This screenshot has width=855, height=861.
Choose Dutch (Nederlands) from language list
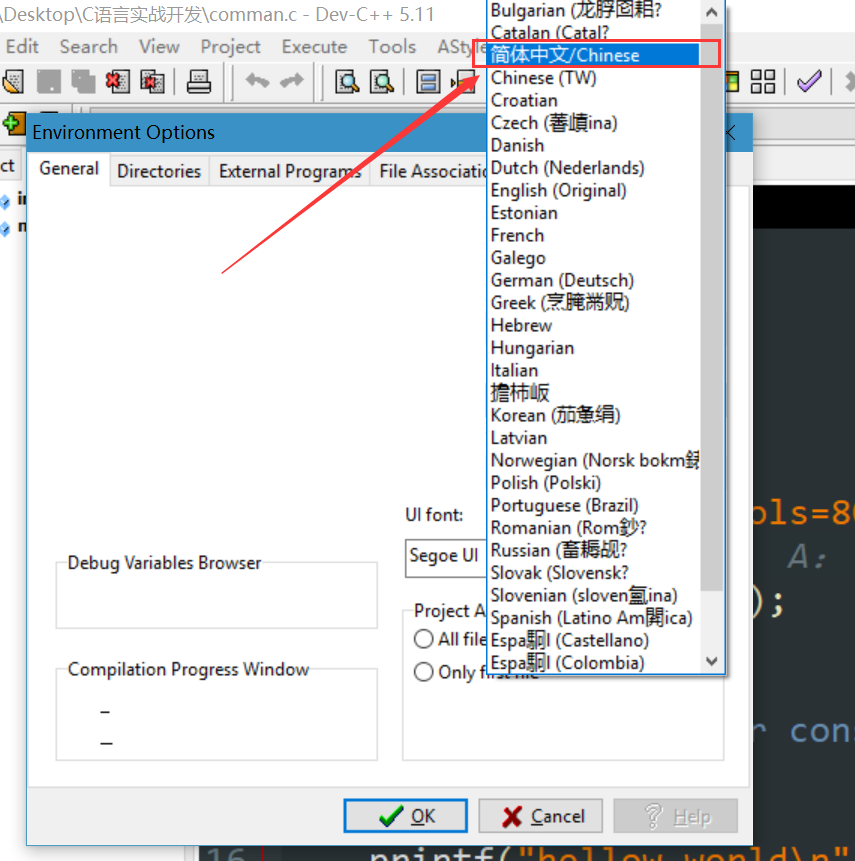(594, 167)
